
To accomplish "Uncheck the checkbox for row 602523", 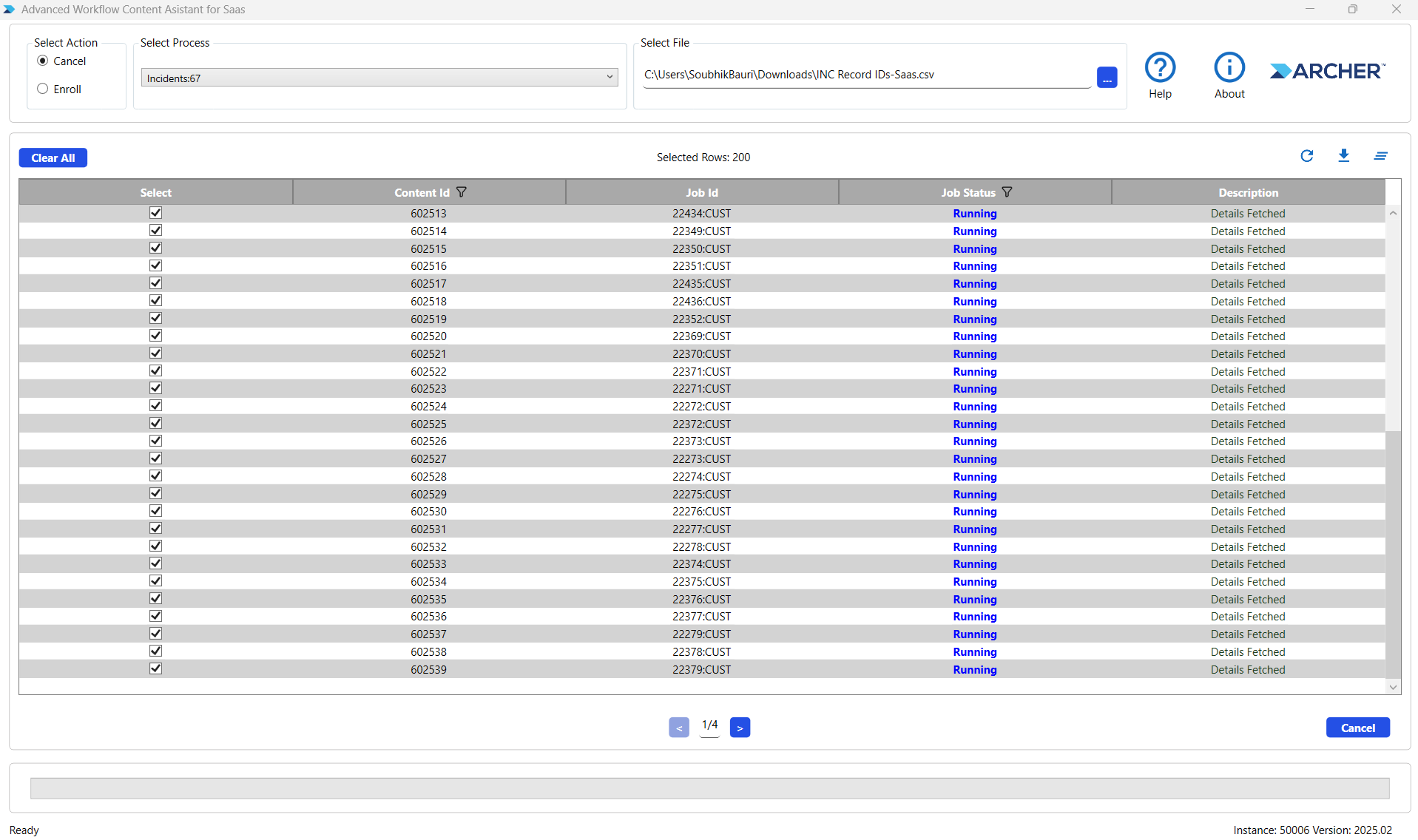I will pos(155,388).
